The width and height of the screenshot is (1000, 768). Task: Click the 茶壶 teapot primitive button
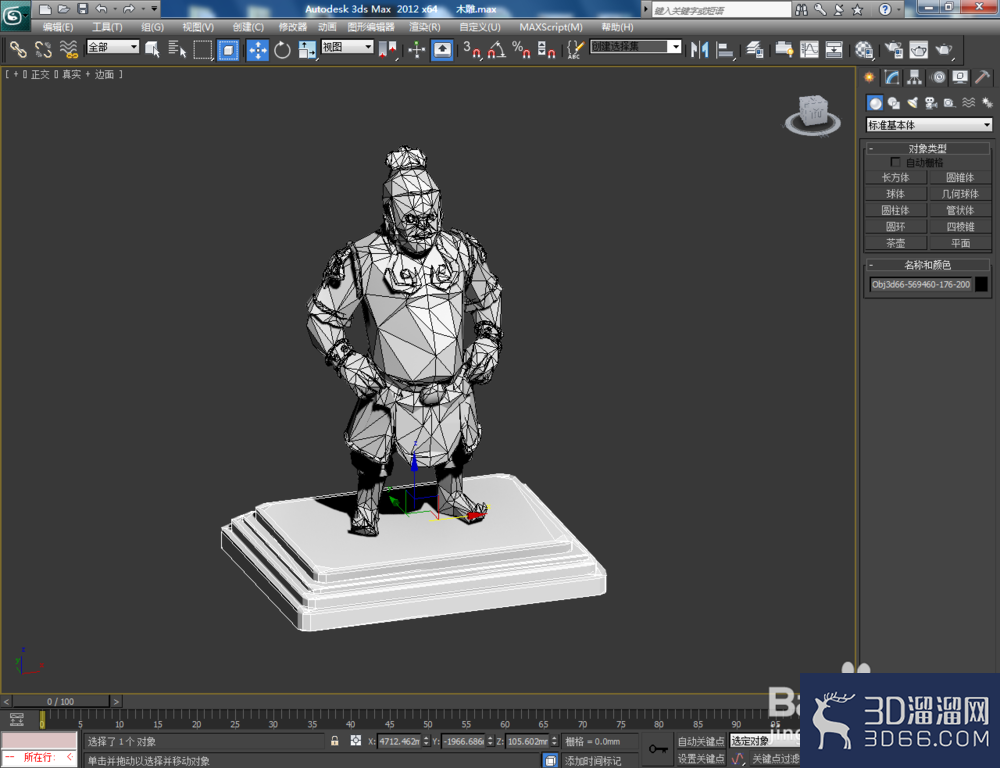coord(895,243)
